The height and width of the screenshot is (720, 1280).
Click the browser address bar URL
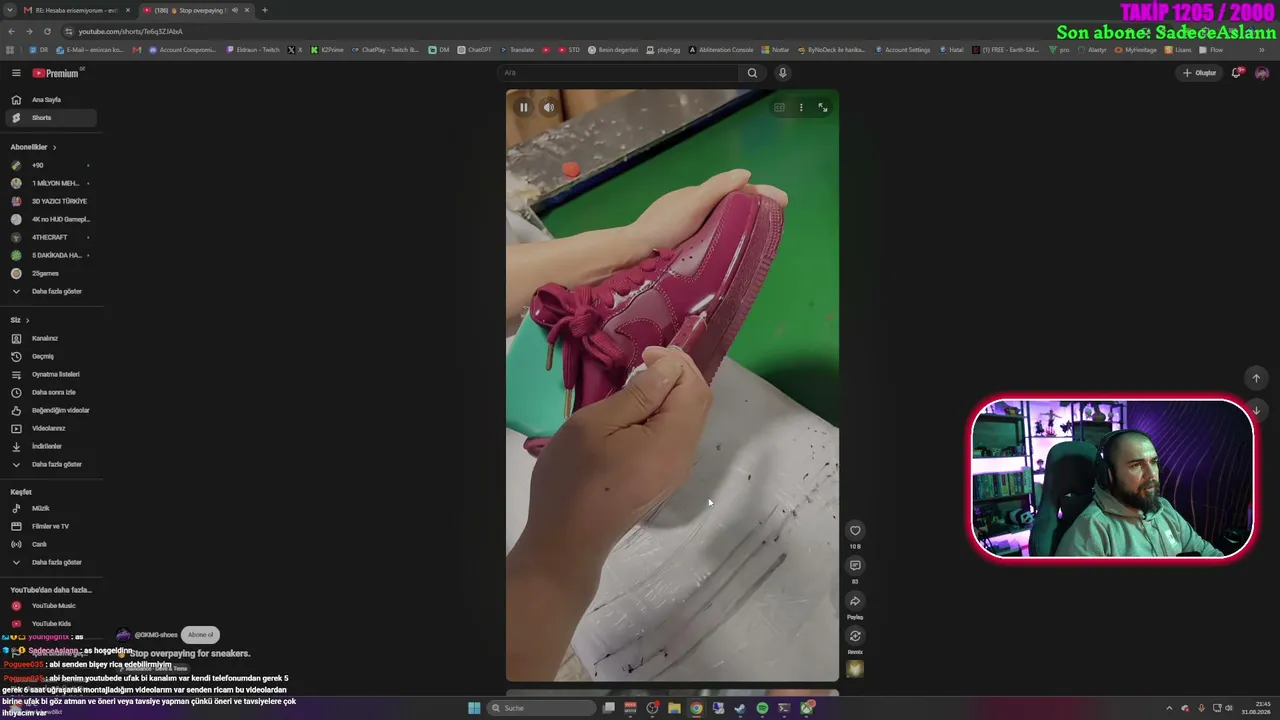tap(131, 32)
